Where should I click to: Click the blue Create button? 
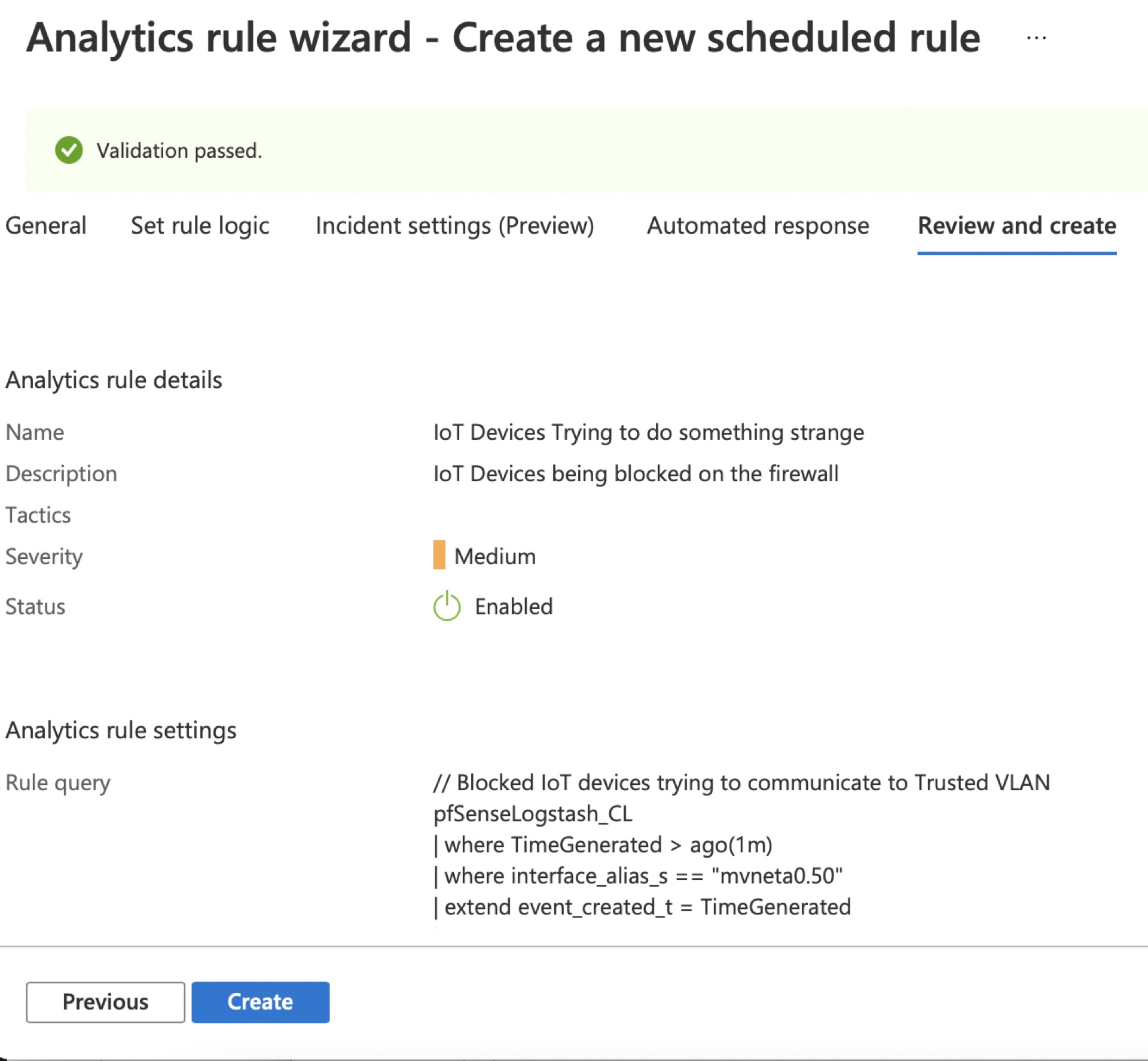tap(260, 1002)
